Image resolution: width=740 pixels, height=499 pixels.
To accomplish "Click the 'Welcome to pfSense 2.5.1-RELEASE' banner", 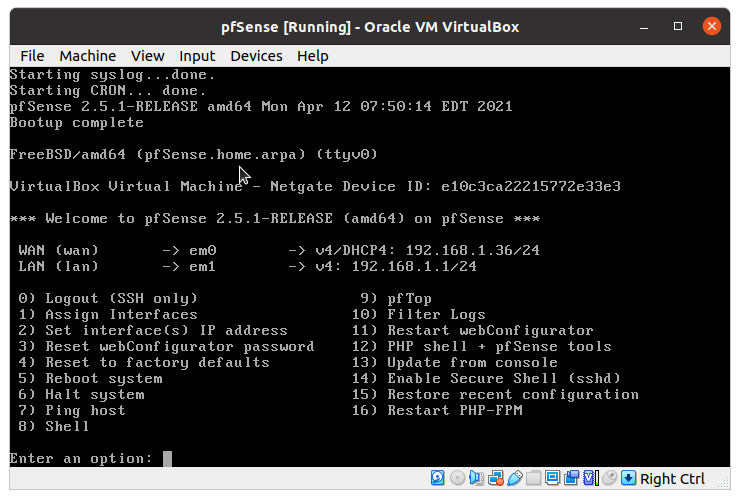I will (x=275, y=219).
